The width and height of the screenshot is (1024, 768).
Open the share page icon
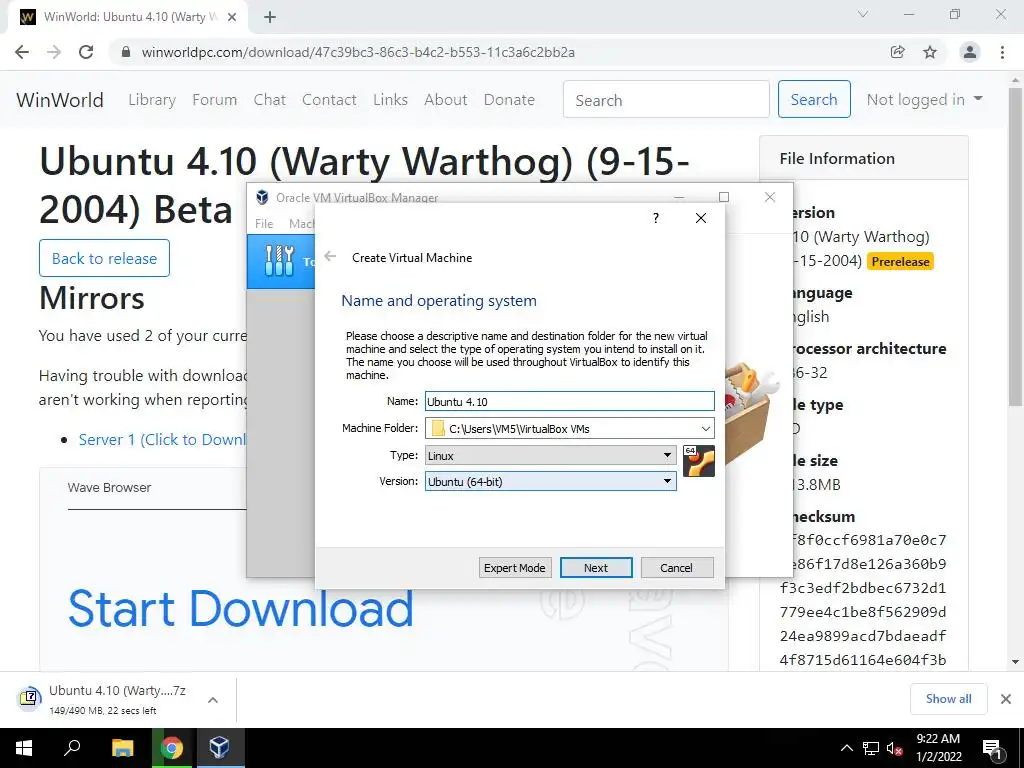click(x=898, y=52)
